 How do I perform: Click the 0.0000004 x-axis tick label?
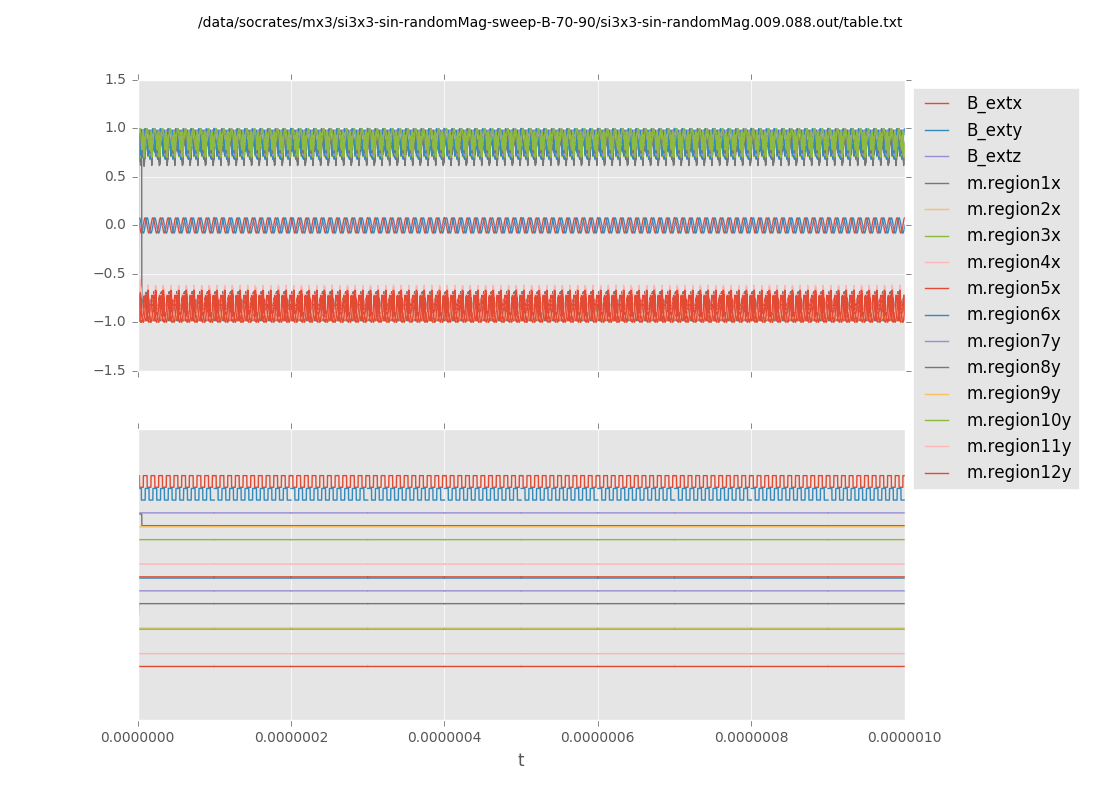[x=444, y=738]
